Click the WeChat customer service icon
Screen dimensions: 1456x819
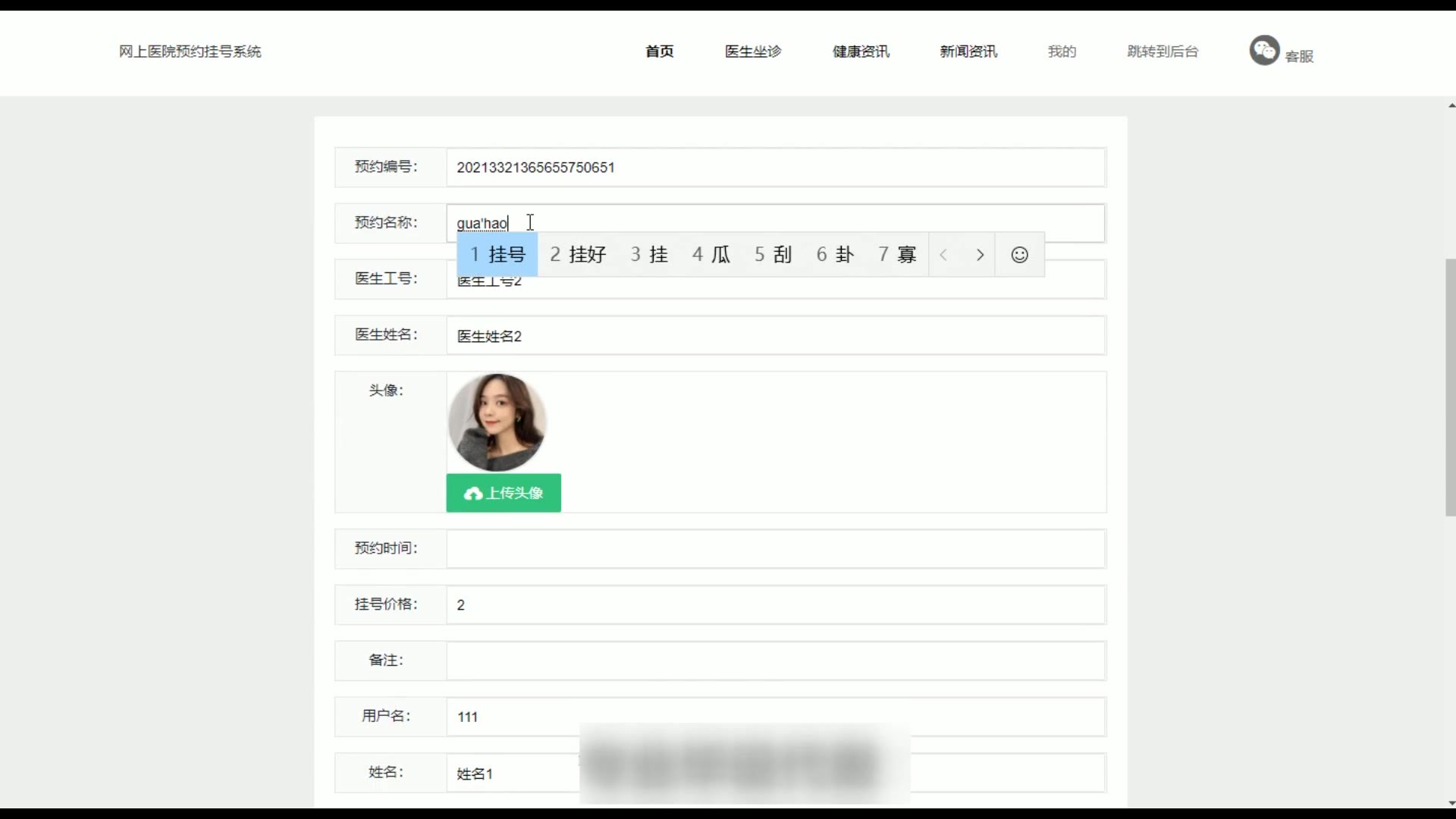(1264, 51)
